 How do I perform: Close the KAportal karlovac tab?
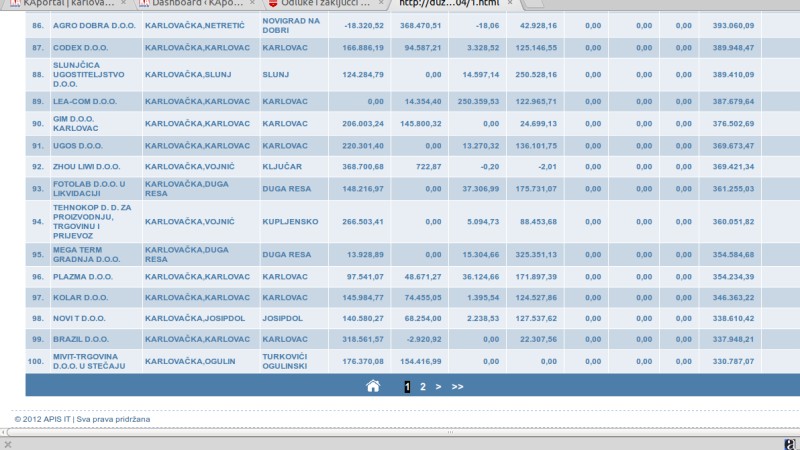click(x=123, y=3)
